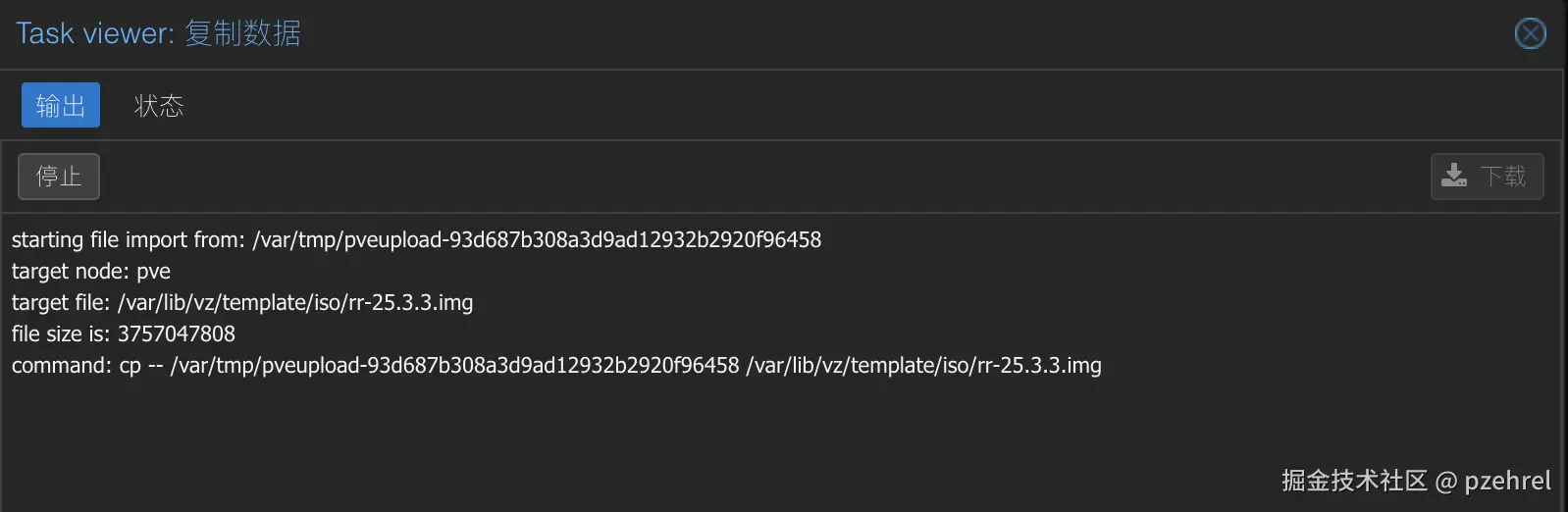The height and width of the screenshot is (512, 1568).
Task: Click the 复制数据 title text
Action: (x=242, y=33)
